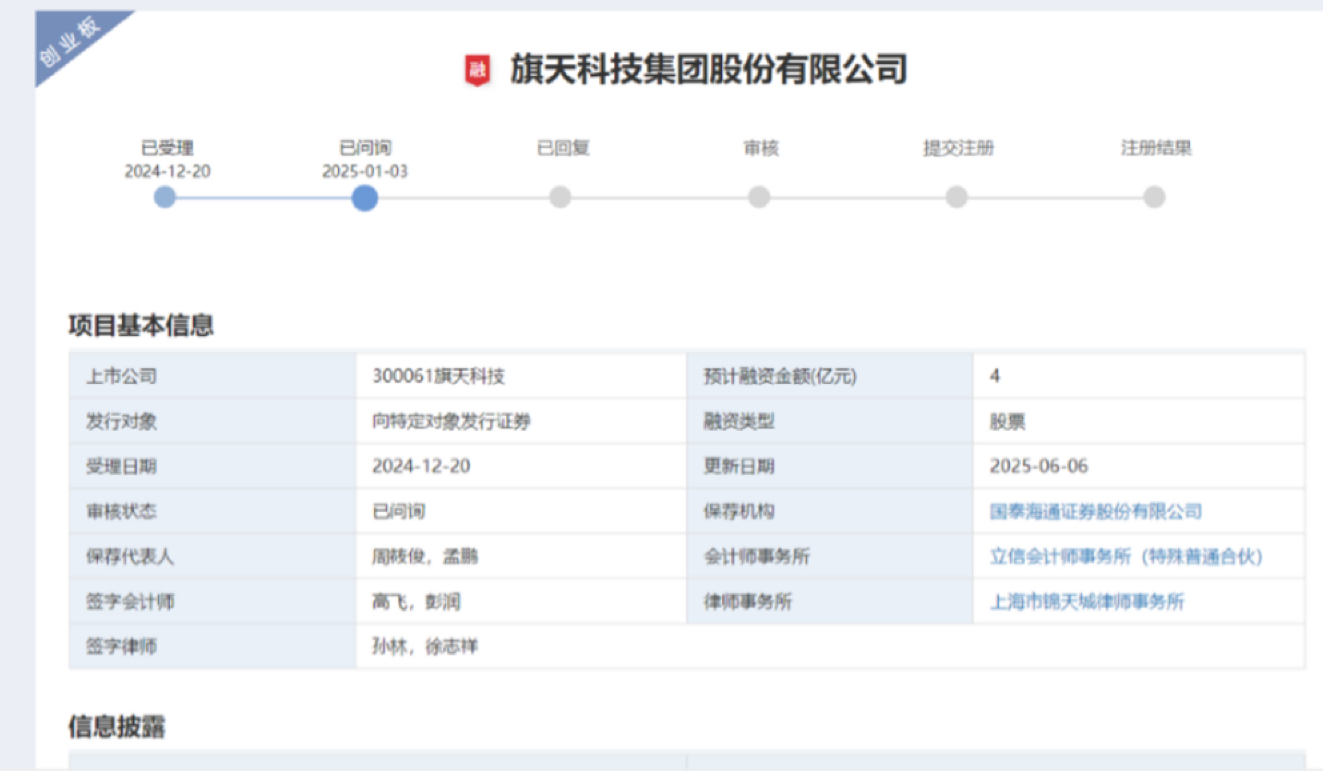1323x771 pixels.
Task: Click the red 融 badge icon beside company name
Action: tap(477, 70)
